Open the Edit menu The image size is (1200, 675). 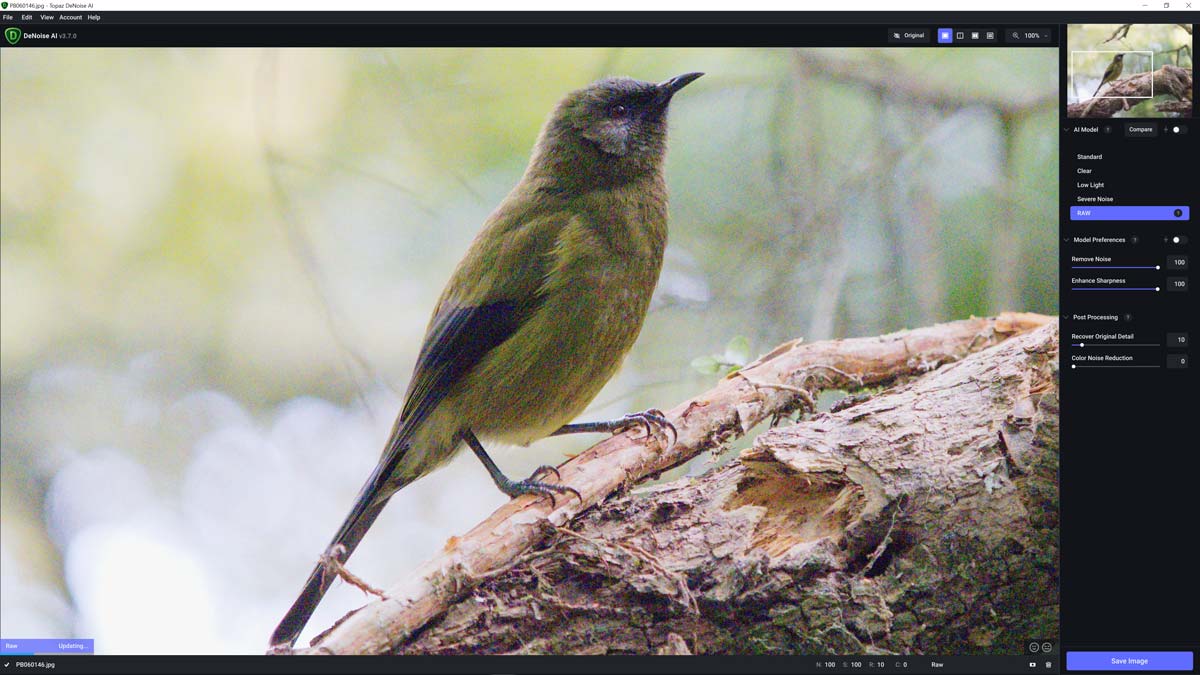click(26, 17)
